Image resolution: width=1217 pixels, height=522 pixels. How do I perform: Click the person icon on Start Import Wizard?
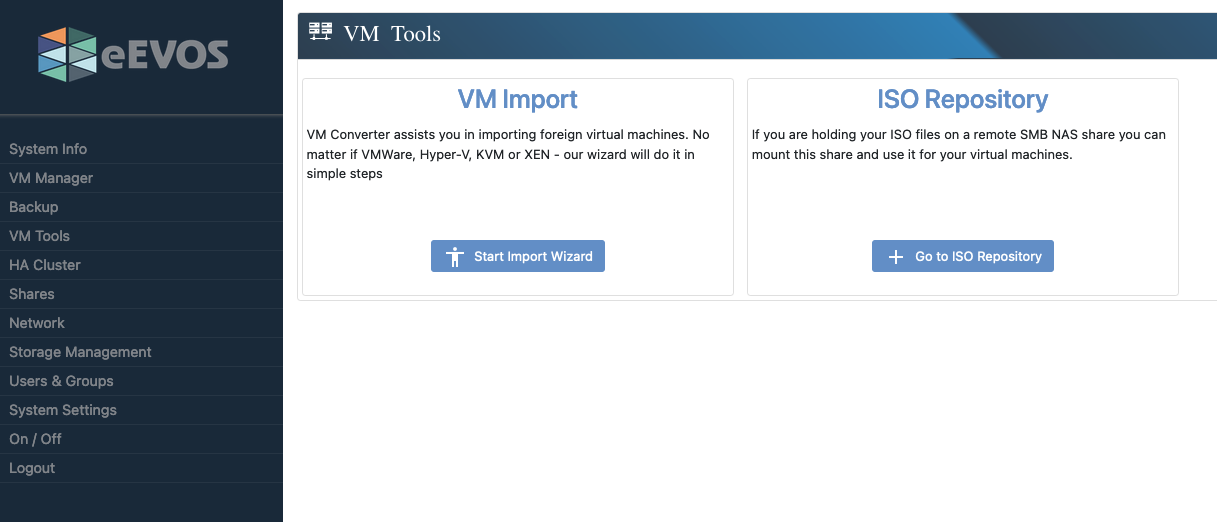[x=455, y=257]
